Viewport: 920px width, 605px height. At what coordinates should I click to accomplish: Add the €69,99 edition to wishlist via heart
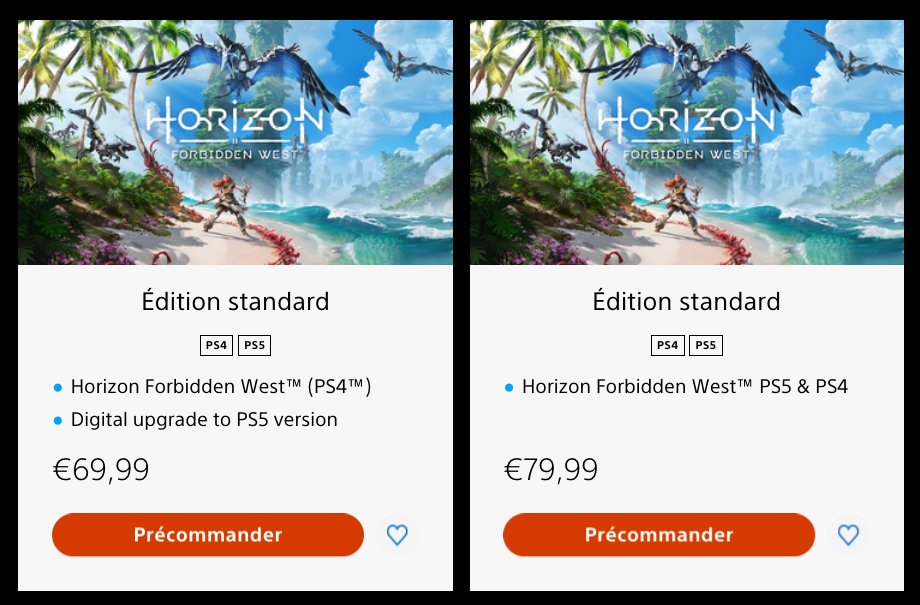pyautogui.click(x=397, y=535)
